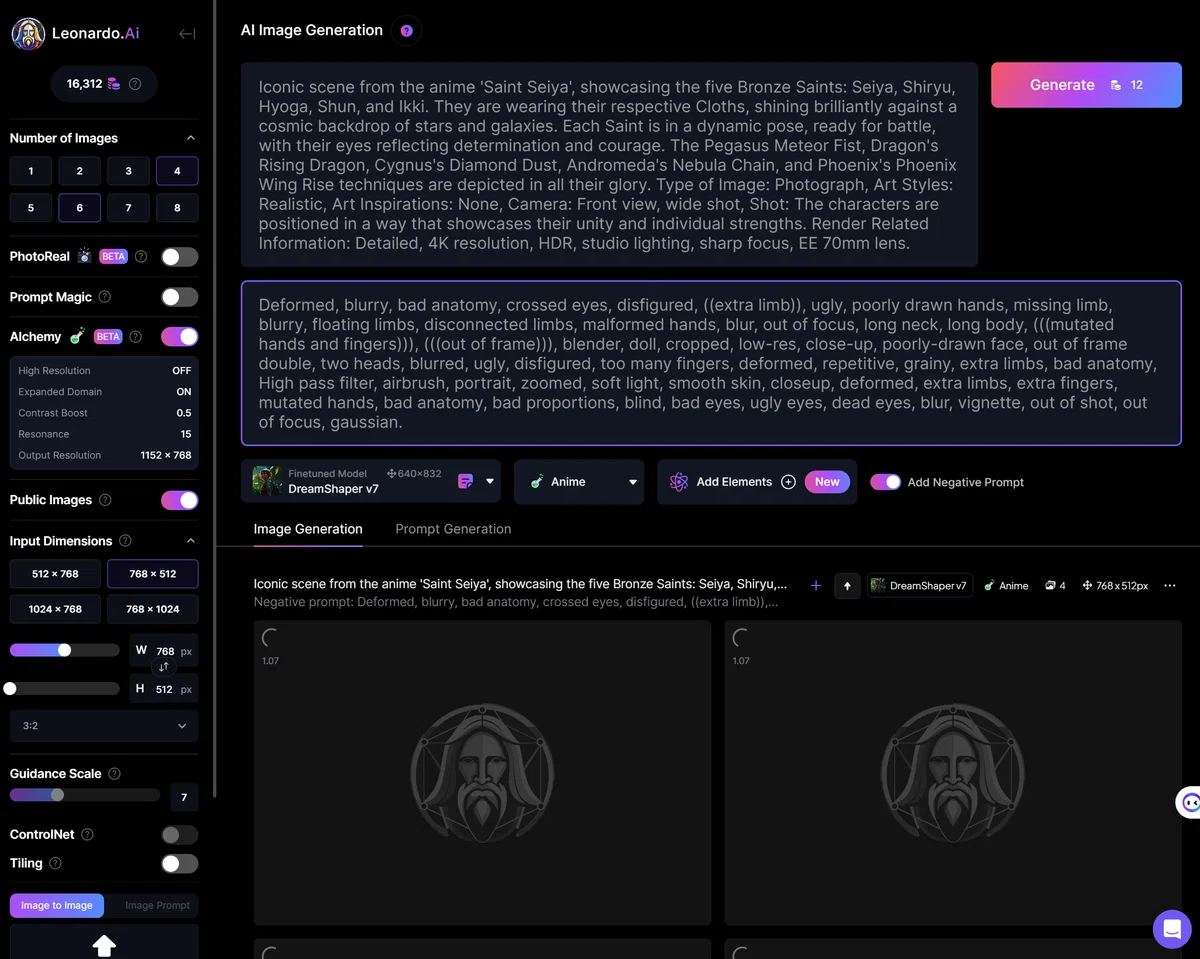Screen dimensions: 1200x959
Task: Click the Public Images info icon
Action: (105, 500)
